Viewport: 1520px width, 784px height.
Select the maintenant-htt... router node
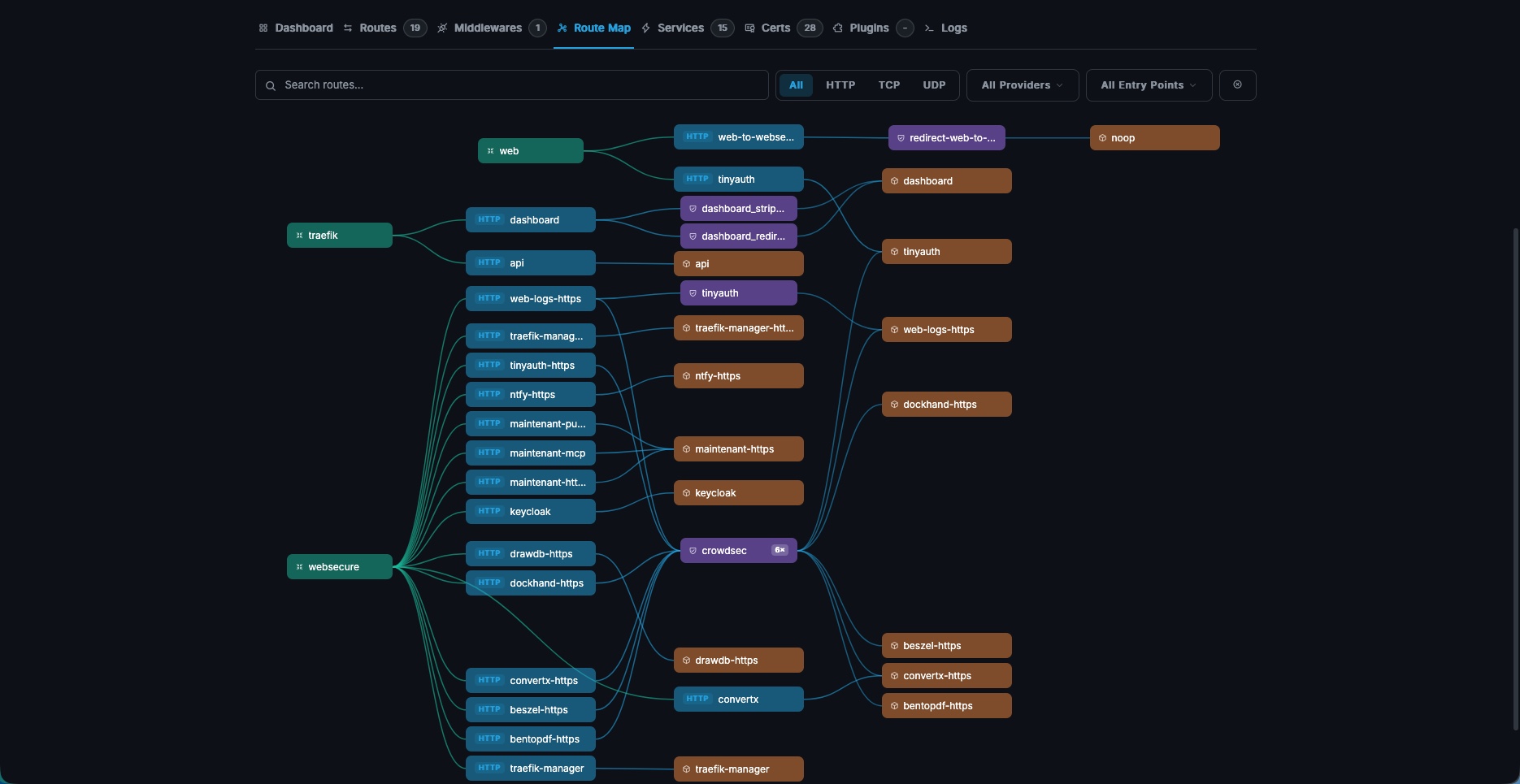click(531, 482)
